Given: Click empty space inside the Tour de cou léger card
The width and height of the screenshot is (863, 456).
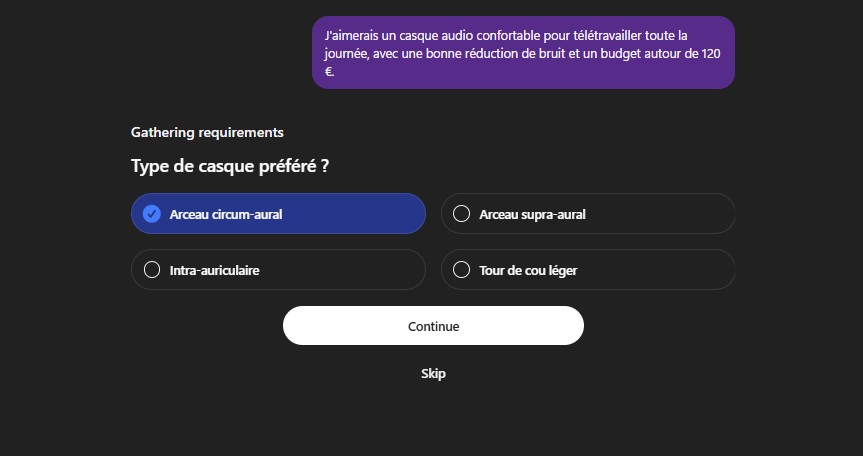Looking at the screenshot, I should click(660, 270).
